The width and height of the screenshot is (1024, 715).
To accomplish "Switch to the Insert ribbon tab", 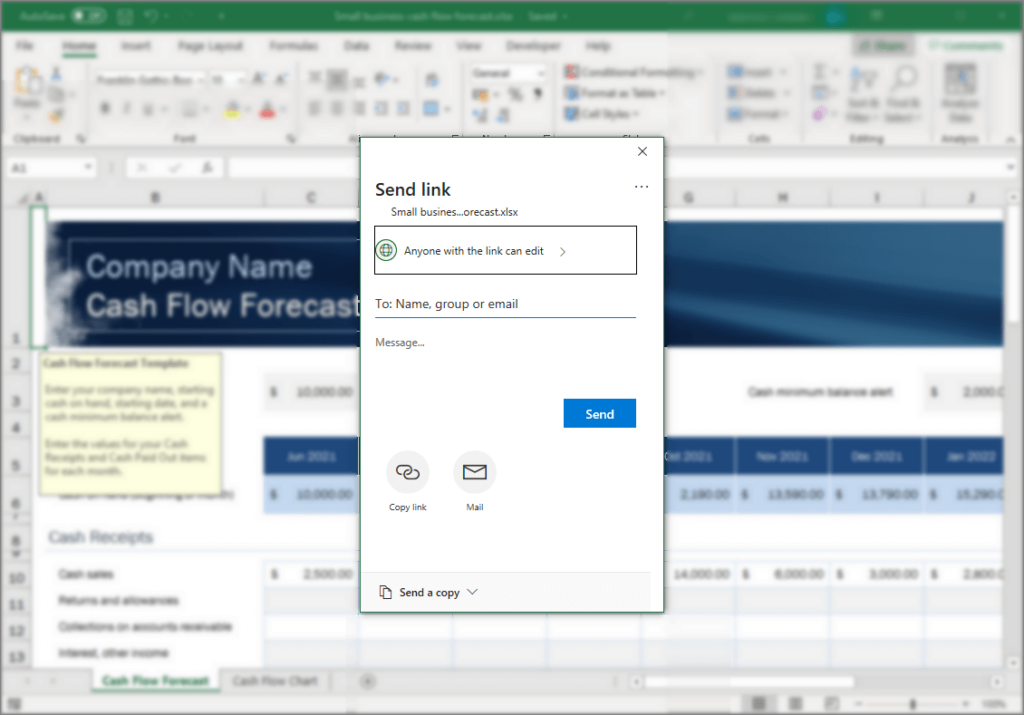I will click(136, 46).
